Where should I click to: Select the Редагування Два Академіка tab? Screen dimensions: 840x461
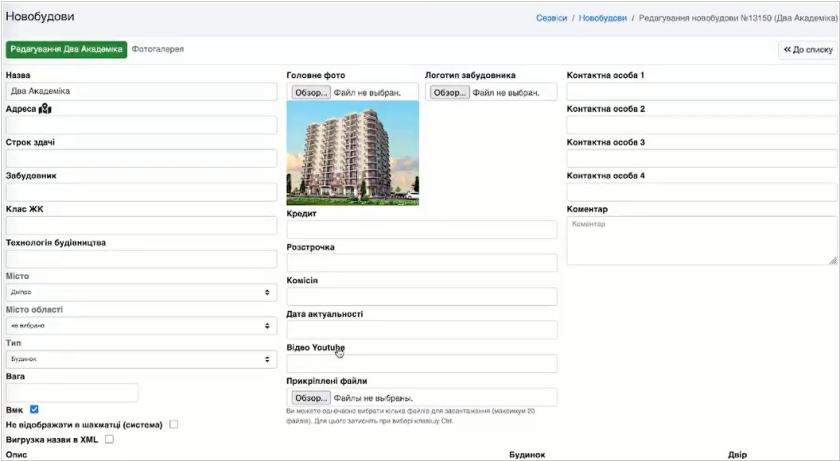pyautogui.click(x=67, y=49)
